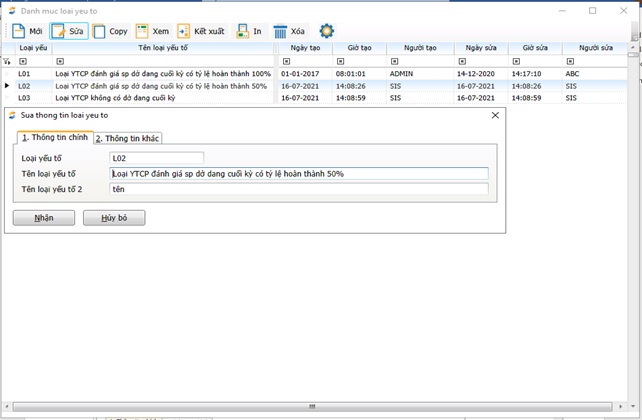Open the settings gear icon in toolbar
Screen dimensions: 642x420
[326, 31]
